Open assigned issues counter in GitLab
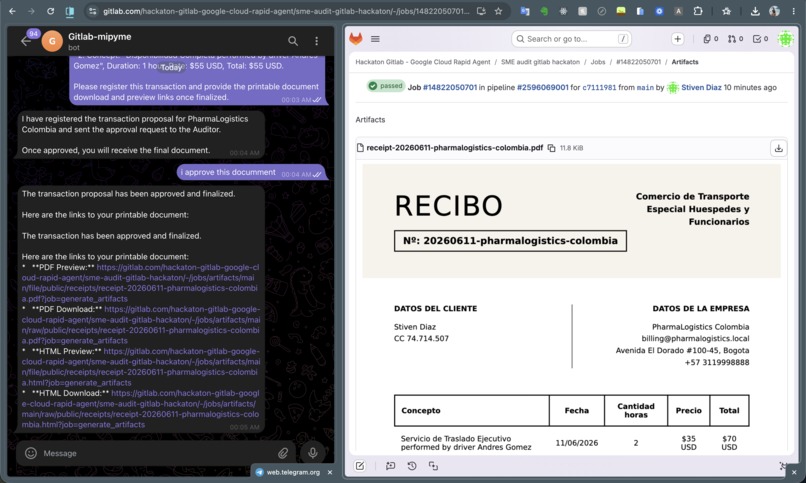Image resolution: width=806 pixels, height=483 pixels. point(710,39)
